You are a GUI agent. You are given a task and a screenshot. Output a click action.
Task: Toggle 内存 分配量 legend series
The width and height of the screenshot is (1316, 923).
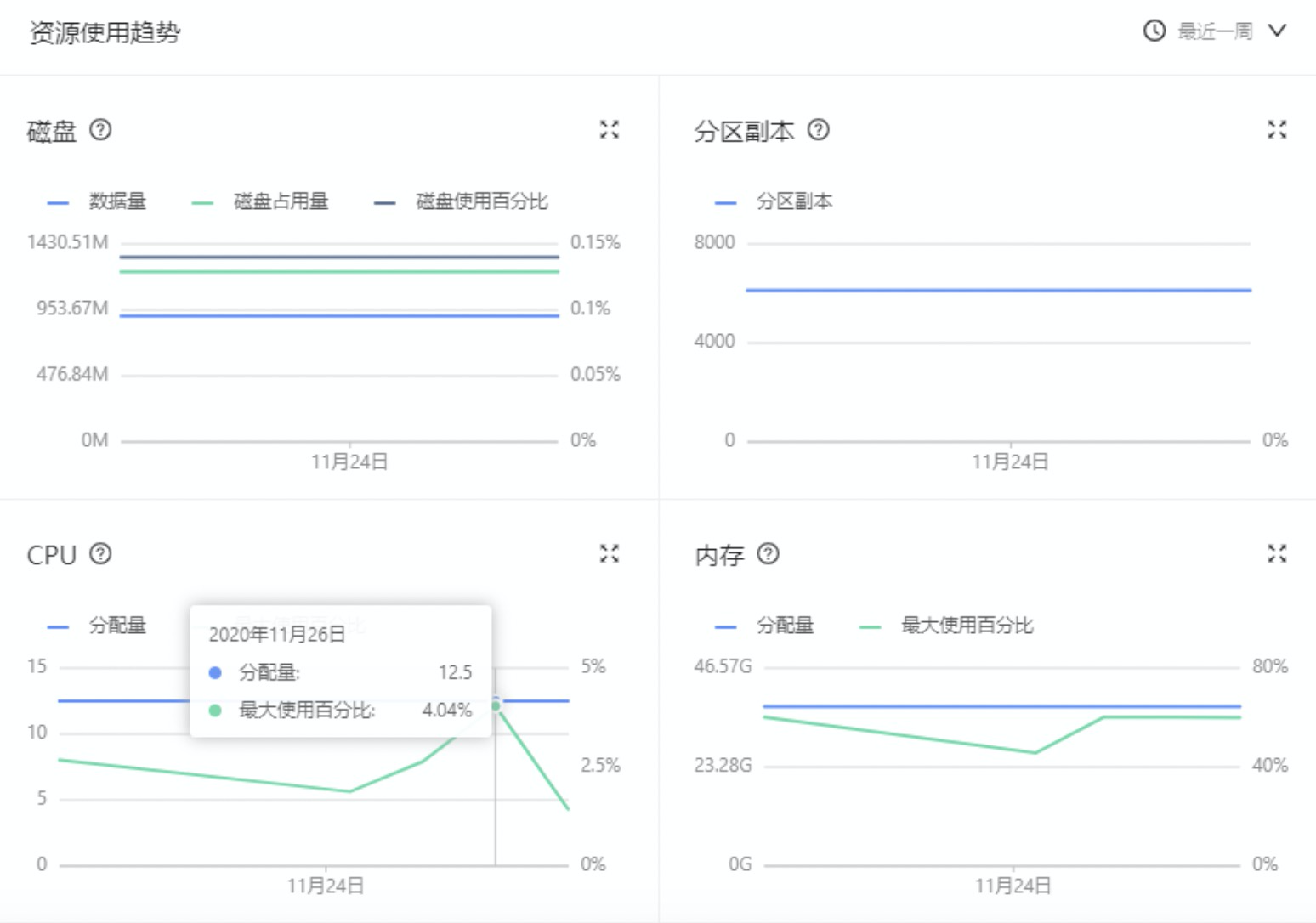[x=764, y=626]
